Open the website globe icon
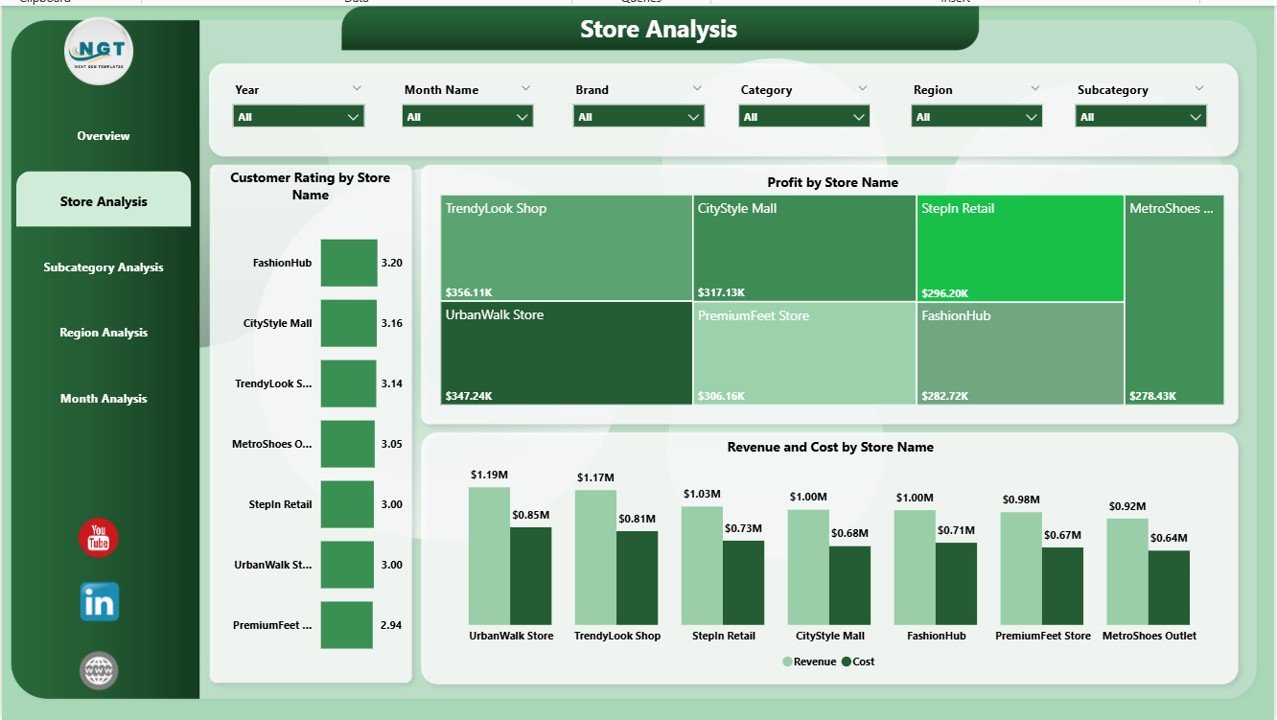Screen dimensions: 1277x720 (x=97, y=670)
